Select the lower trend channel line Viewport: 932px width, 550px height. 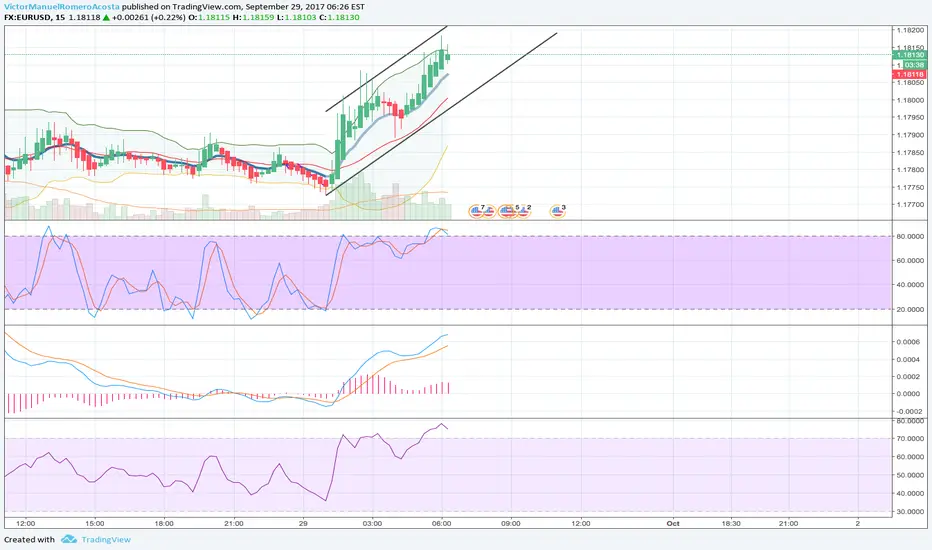click(x=442, y=114)
